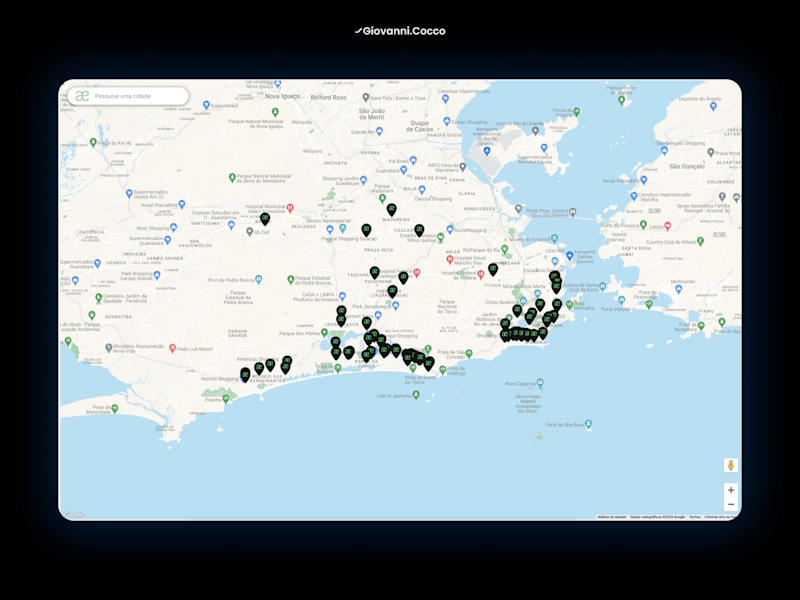Click the Farol da Ilha Rasa pin
Viewport: 800px width, 600px height.
pos(588,424)
